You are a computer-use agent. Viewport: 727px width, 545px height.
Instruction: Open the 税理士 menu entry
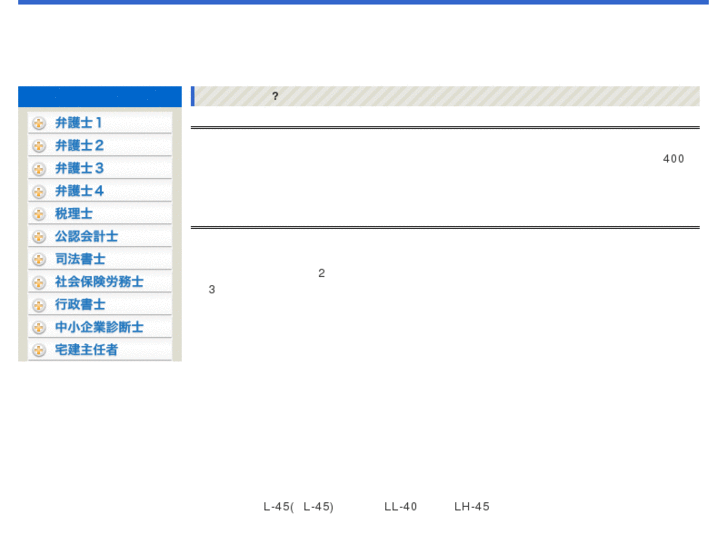point(100,214)
